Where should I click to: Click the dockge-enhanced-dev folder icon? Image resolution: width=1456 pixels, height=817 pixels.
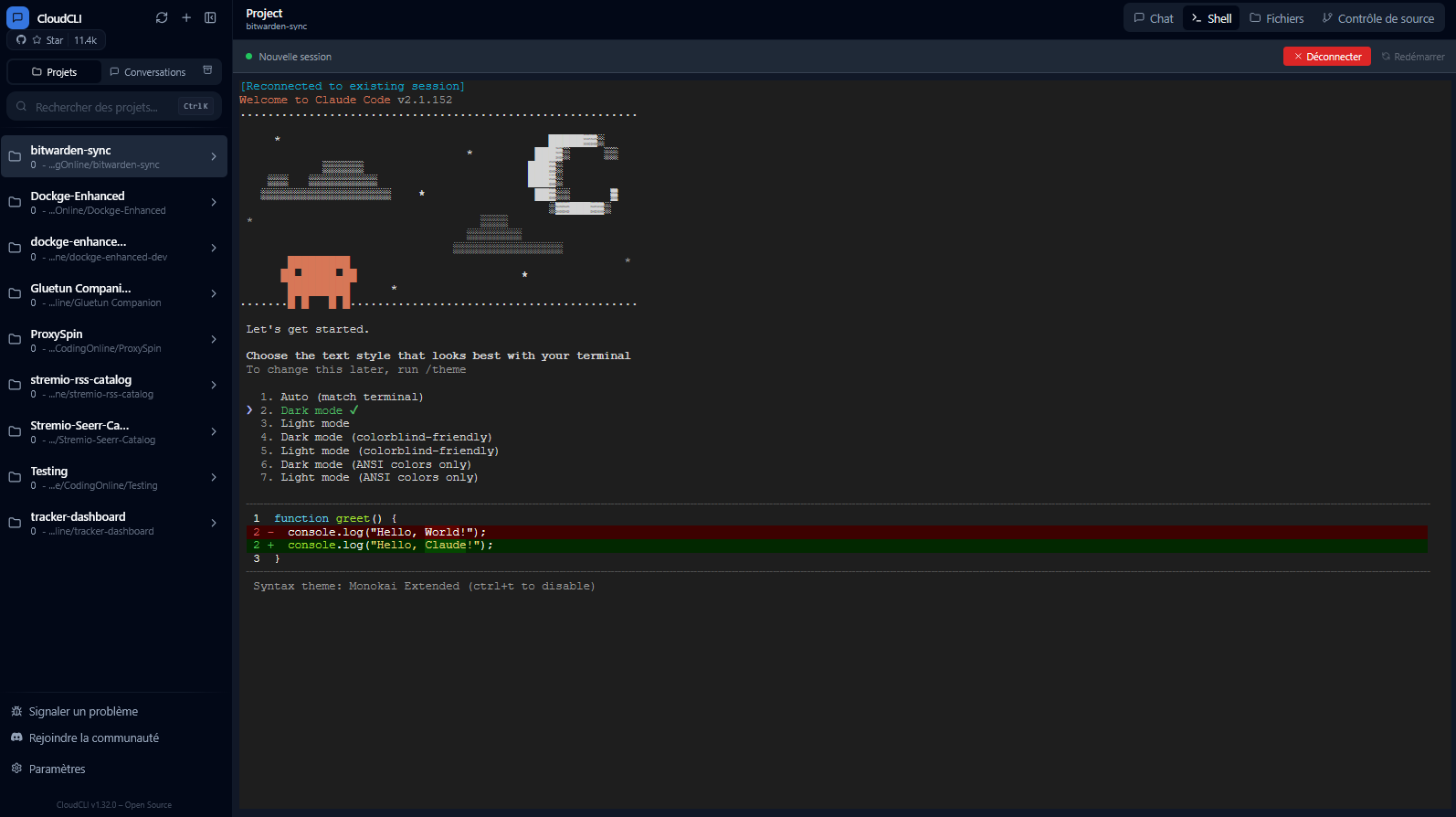[x=15, y=248]
